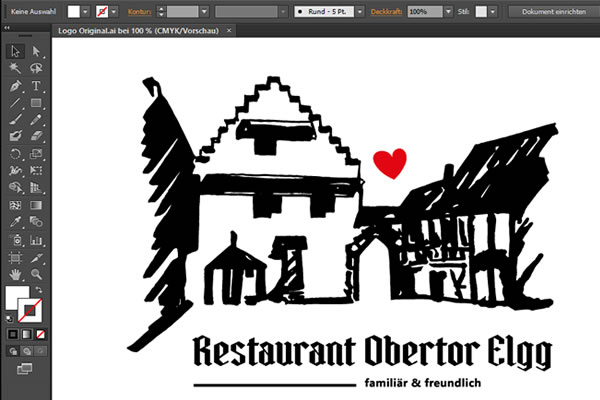Viewport: 600px width, 400px height.
Task: Select the Hand tool
Action: point(16,272)
